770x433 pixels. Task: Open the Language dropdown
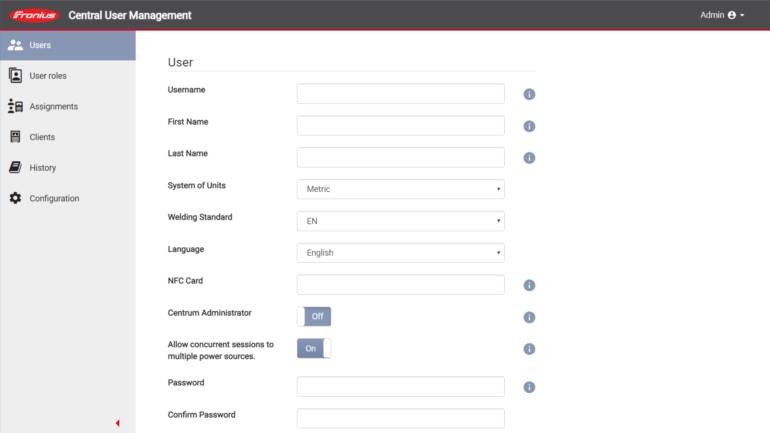400,253
